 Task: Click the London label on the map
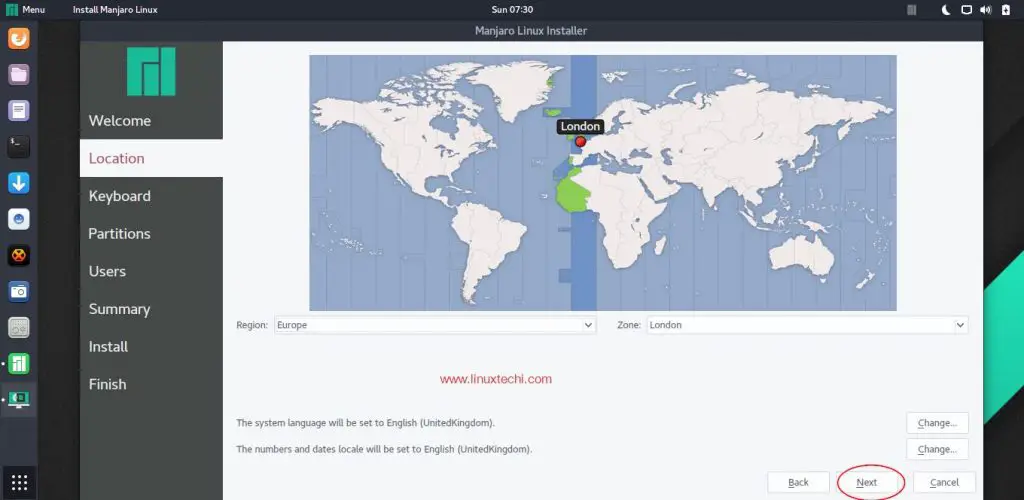point(581,127)
